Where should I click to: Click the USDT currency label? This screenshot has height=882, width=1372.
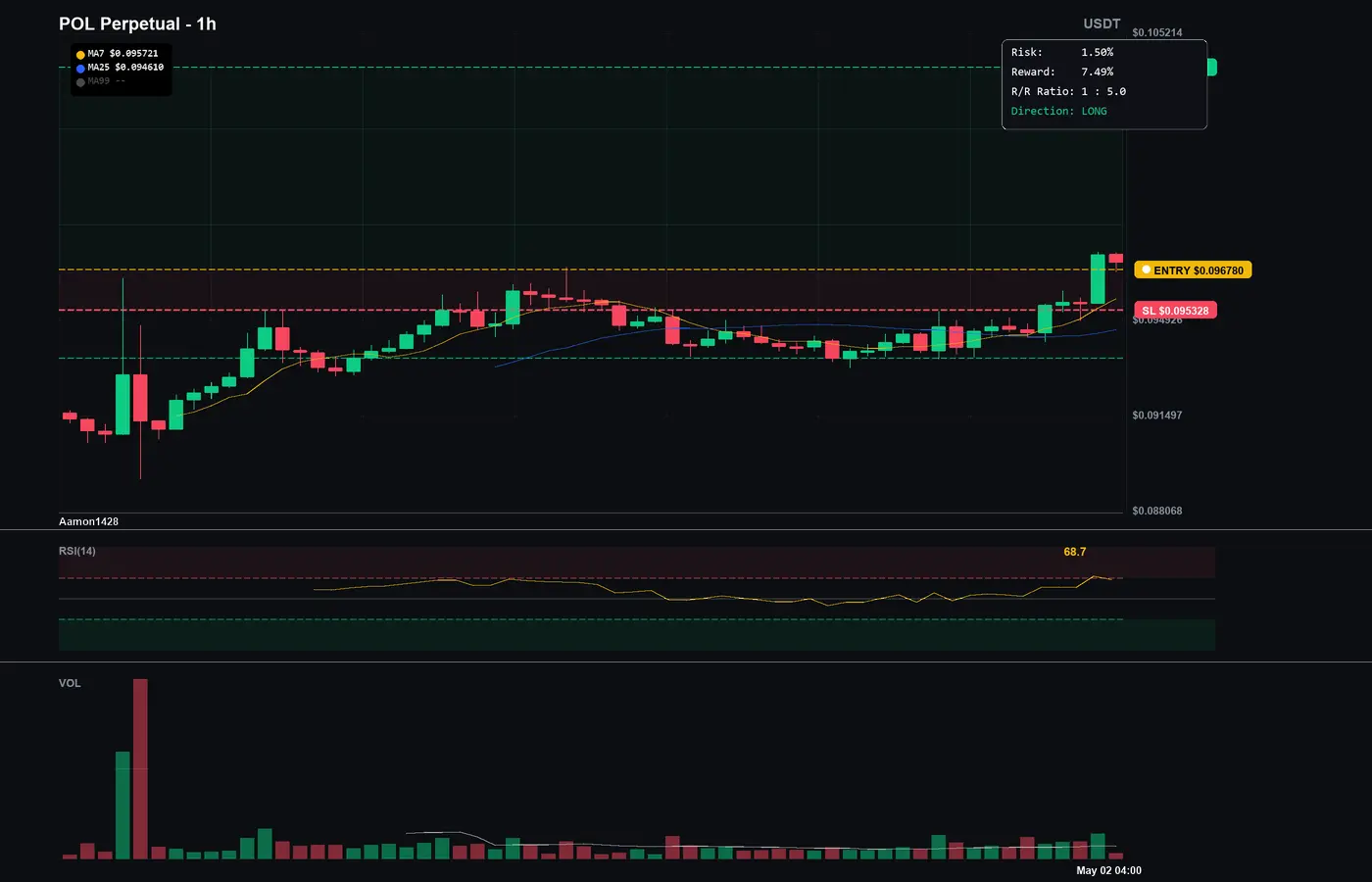click(x=1102, y=24)
